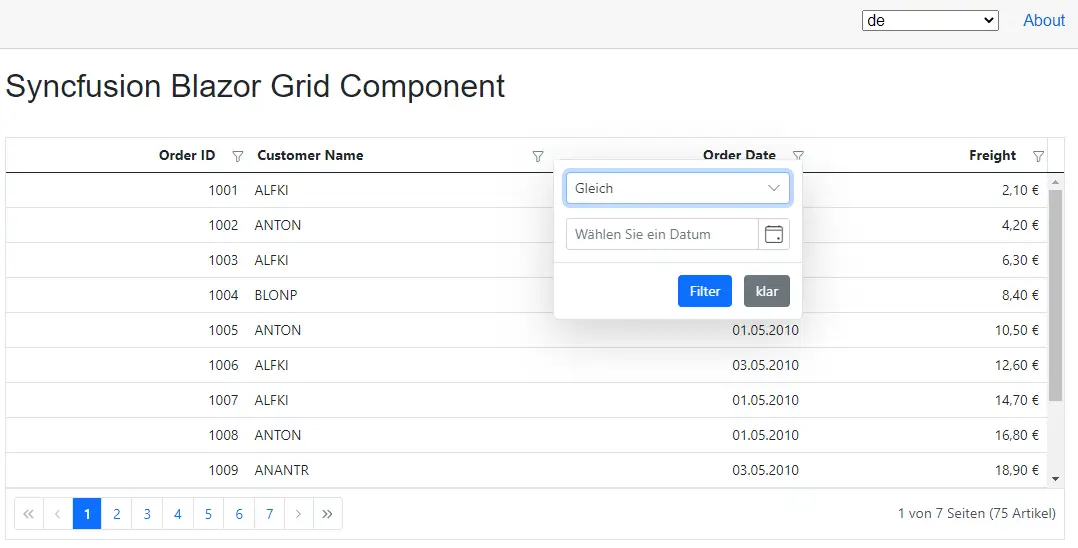The height and width of the screenshot is (548, 1078).
Task: Click the freight value 10,50 €
Action: [1017, 330]
